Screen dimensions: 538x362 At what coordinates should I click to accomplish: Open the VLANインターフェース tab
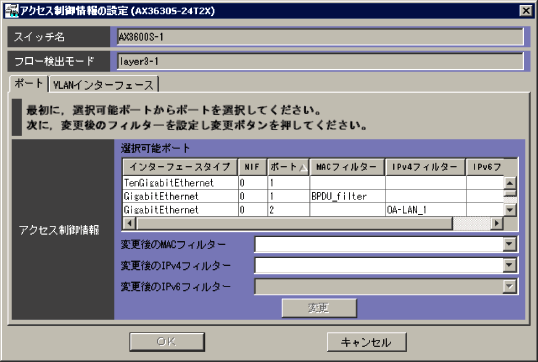pyautogui.click(x=103, y=85)
